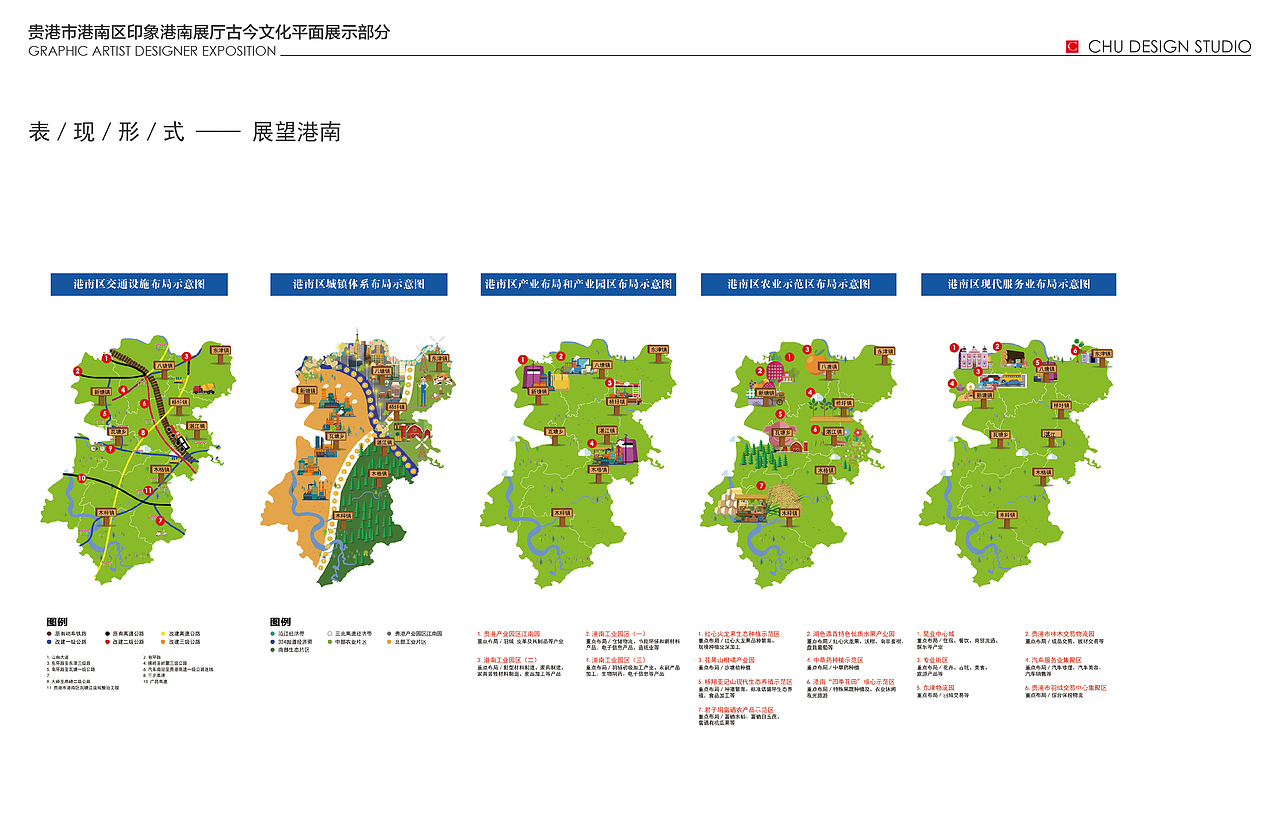Click the 图例 heading under the town-system map
This screenshot has height=839, width=1280.
coord(280,622)
